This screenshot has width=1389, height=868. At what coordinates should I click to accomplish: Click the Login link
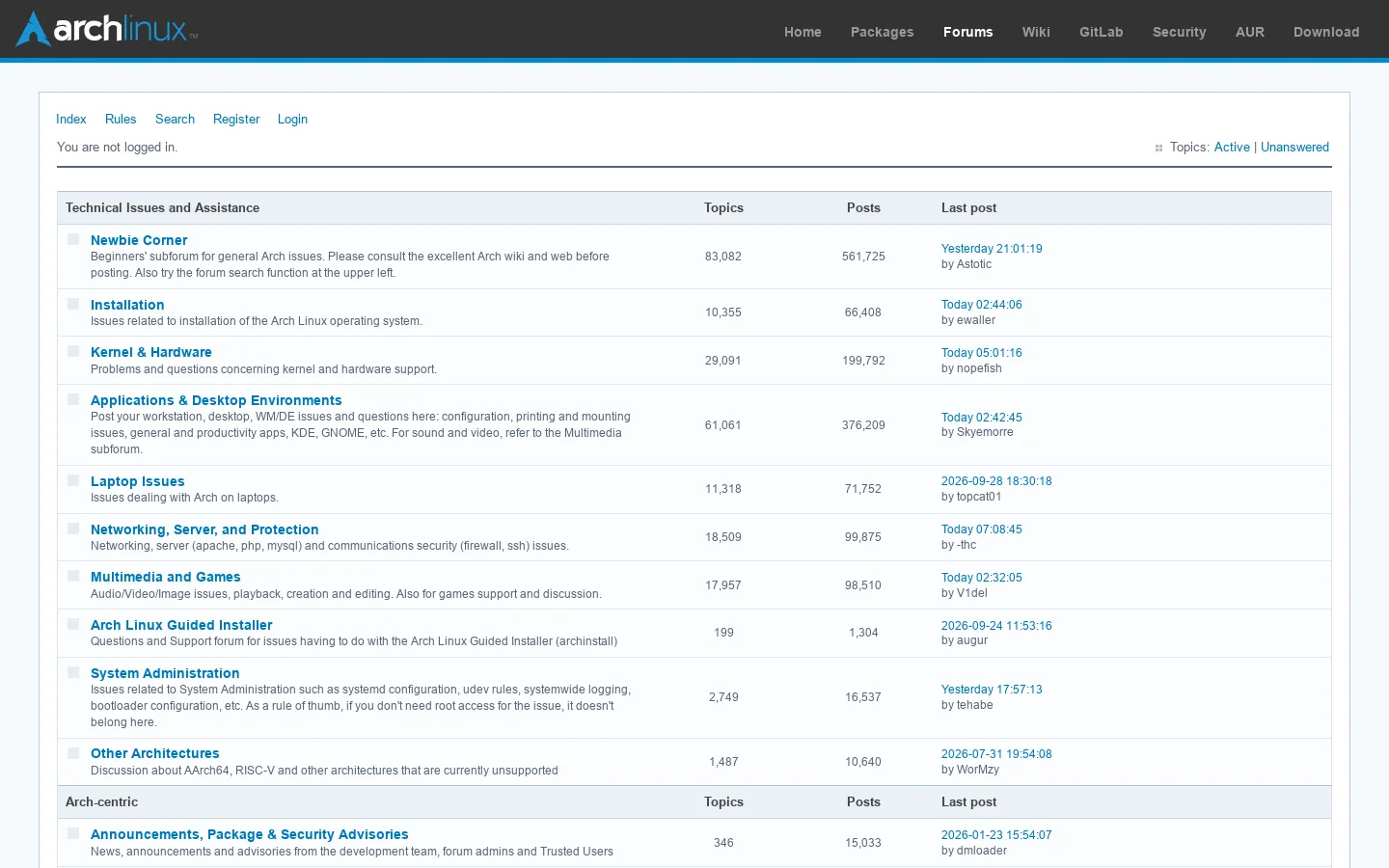(292, 119)
